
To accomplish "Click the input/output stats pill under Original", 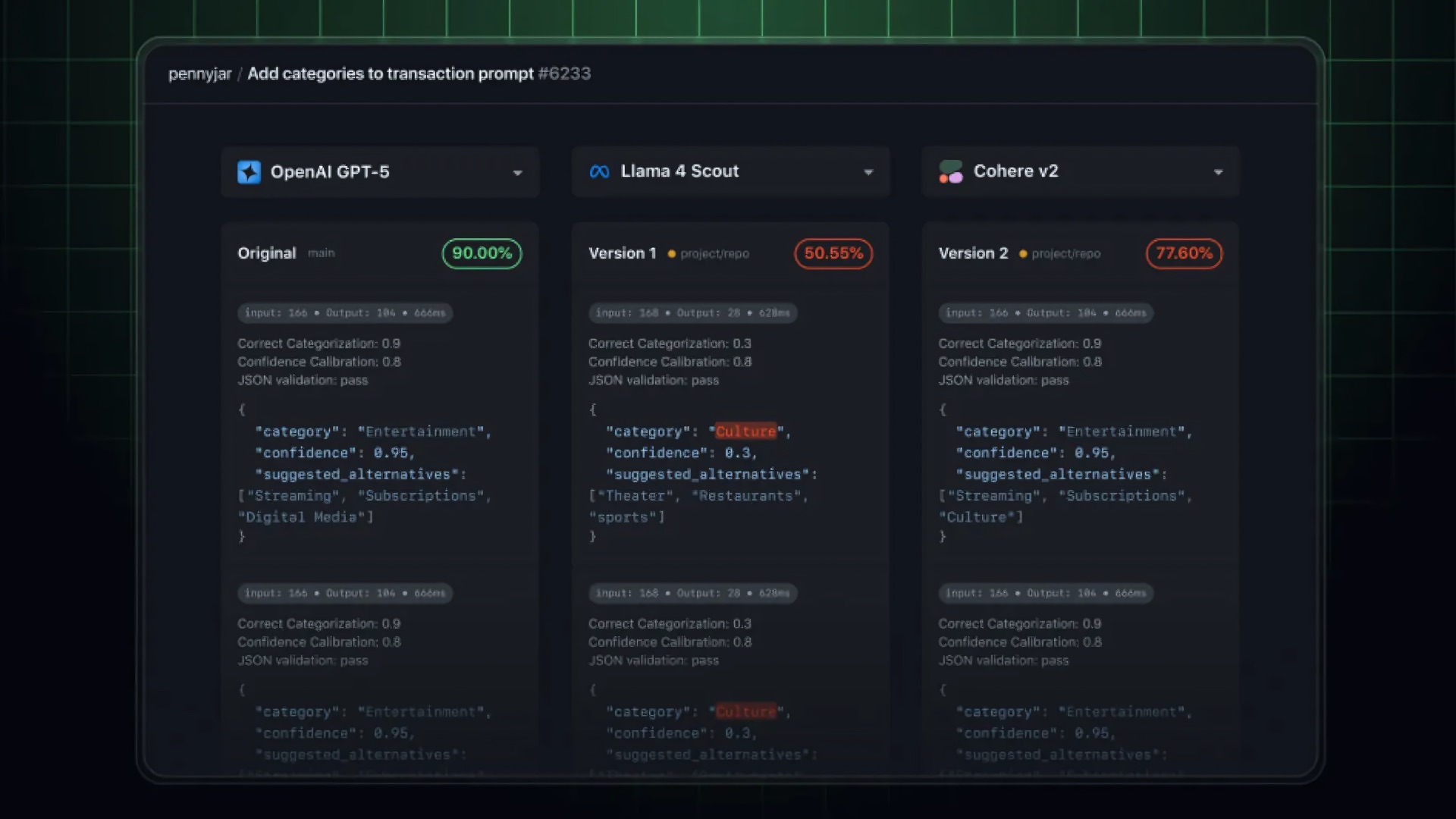I will (x=345, y=312).
